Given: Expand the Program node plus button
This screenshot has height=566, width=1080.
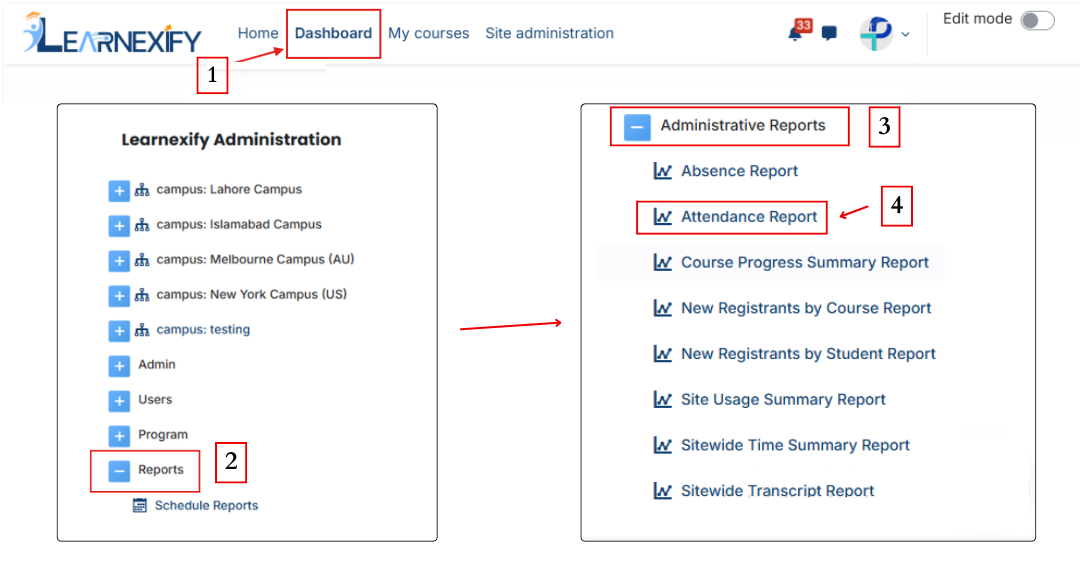Looking at the screenshot, I should pos(119,436).
